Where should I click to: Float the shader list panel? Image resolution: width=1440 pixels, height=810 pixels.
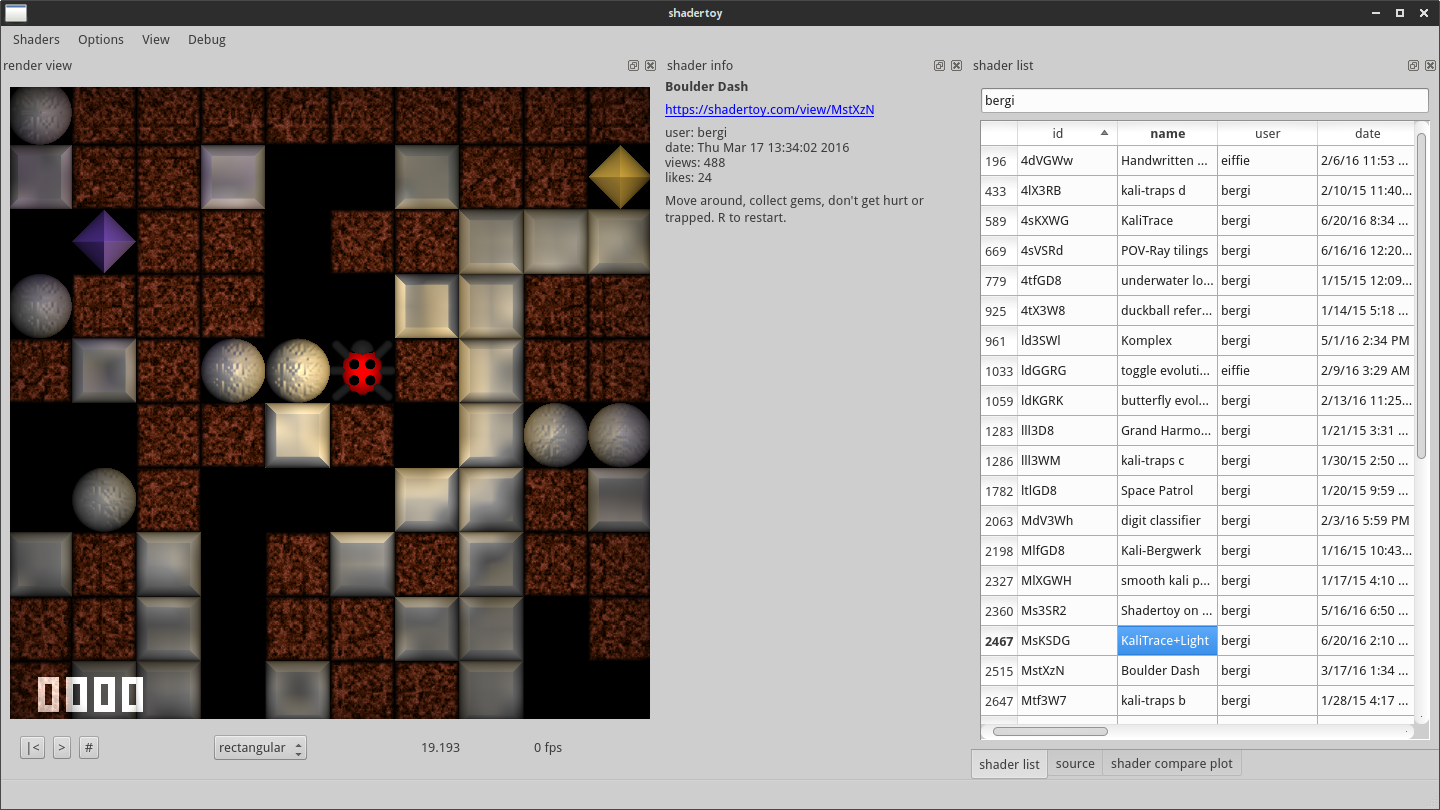1413,65
